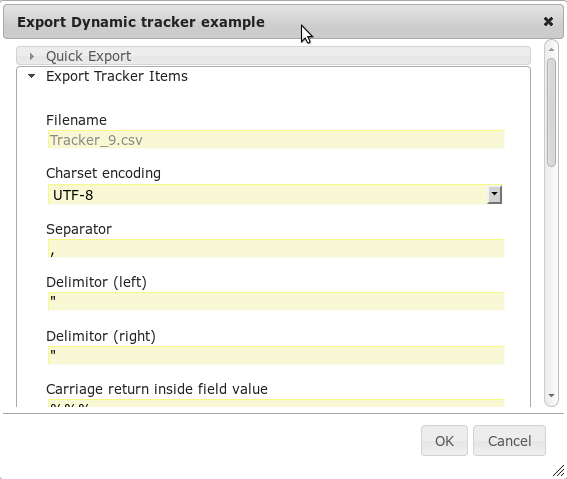Click the vertical scrollbar thumb
This screenshot has height=479, width=567.
pos(551,112)
